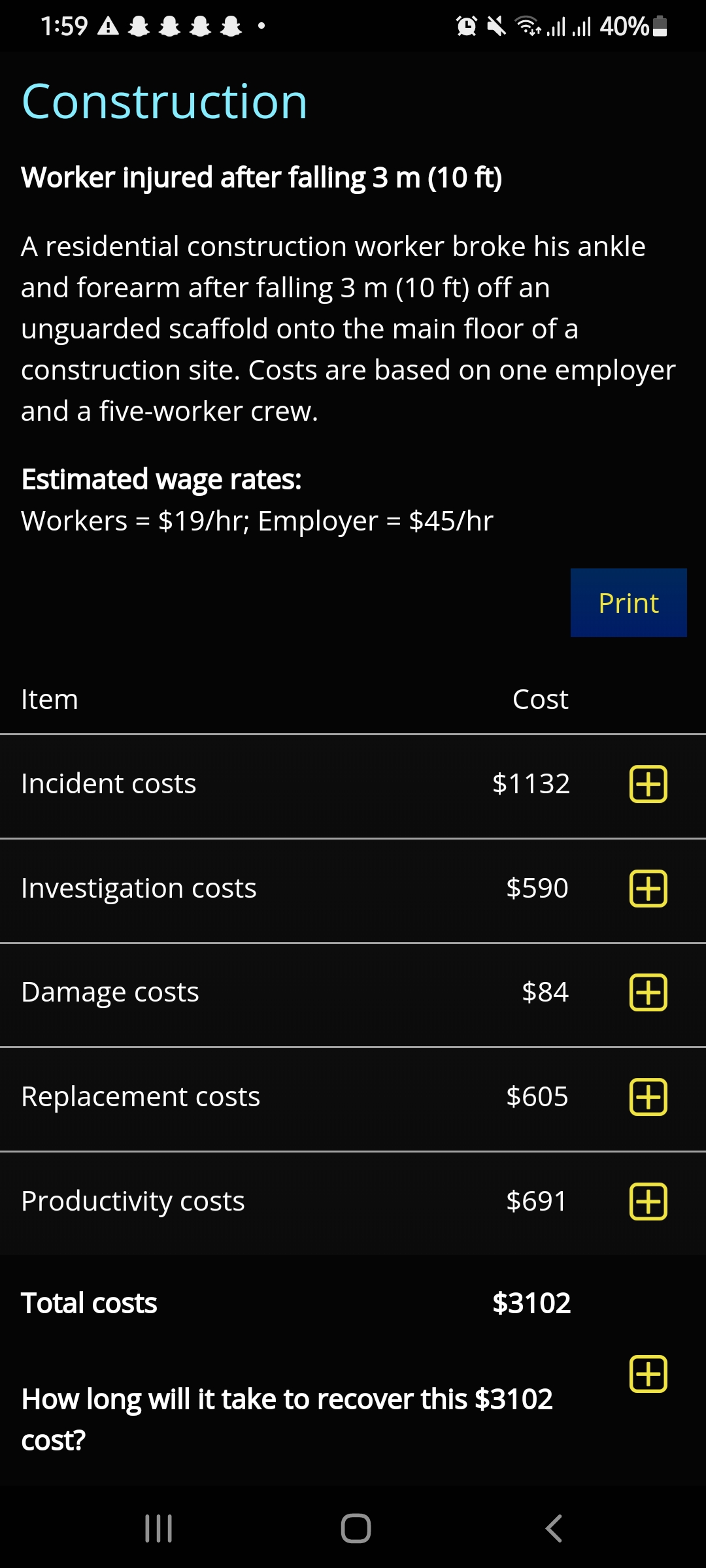Viewport: 706px width, 1568px height.
Task: Tap the Construction page heading
Action: click(x=164, y=102)
